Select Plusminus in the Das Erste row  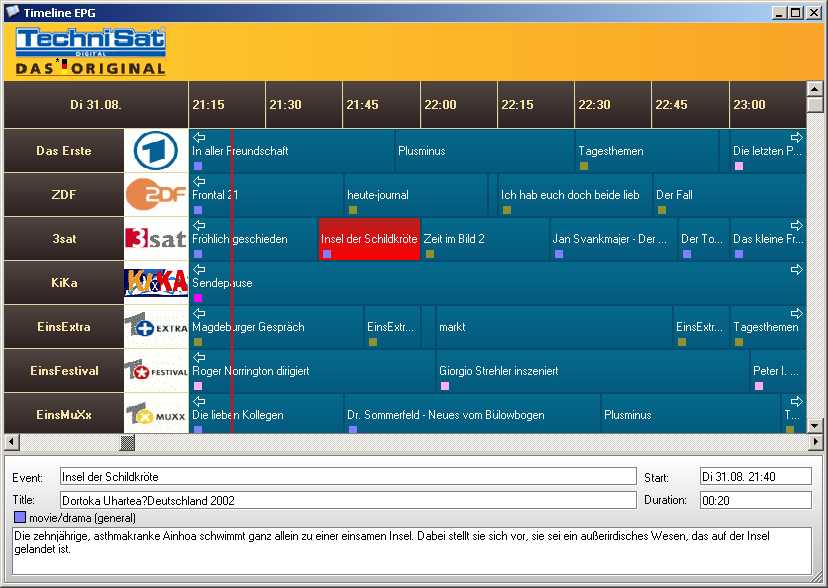[x=484, y=150]
